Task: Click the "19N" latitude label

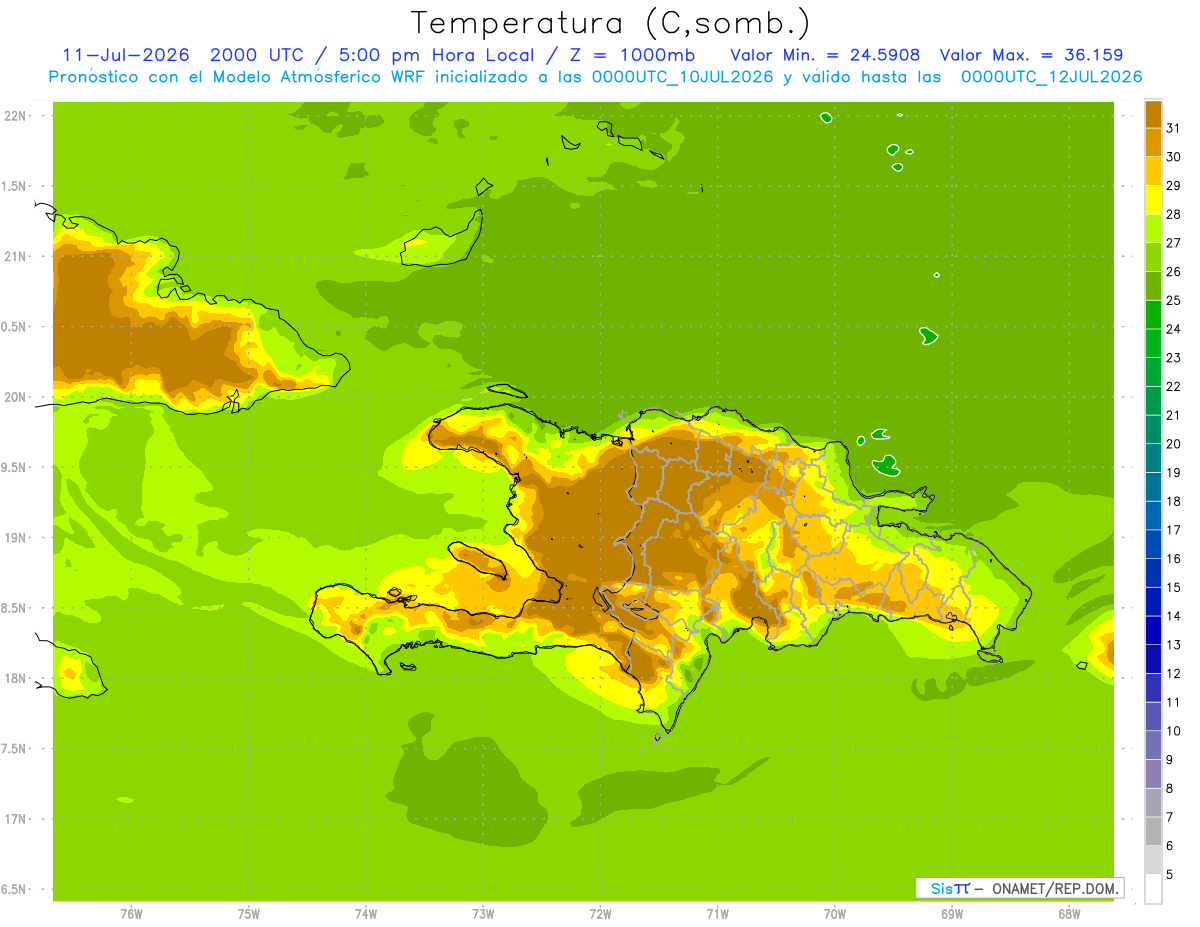Action: pos(16,538)
